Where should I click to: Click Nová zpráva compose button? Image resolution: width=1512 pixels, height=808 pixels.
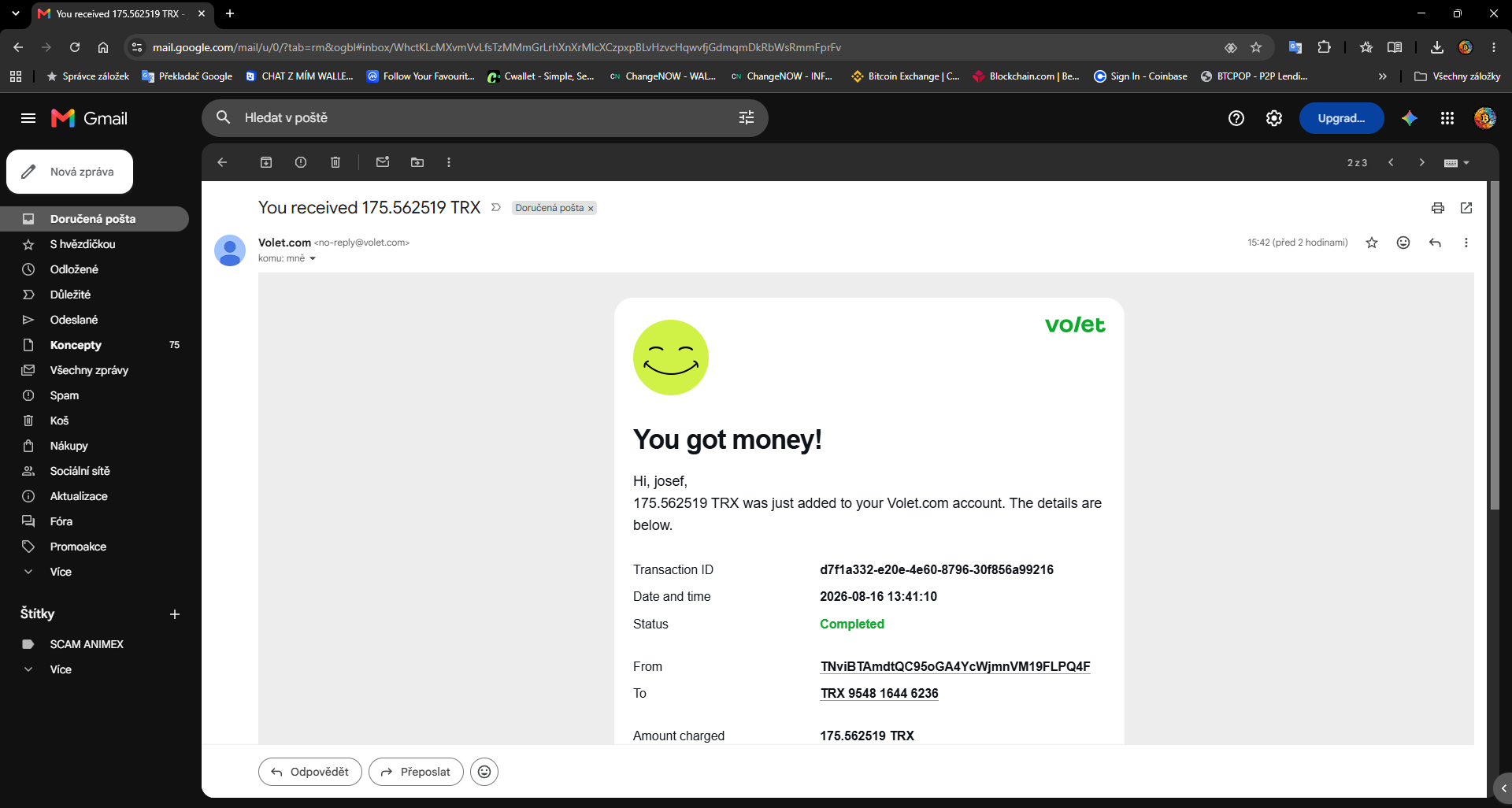coord(69,172)
